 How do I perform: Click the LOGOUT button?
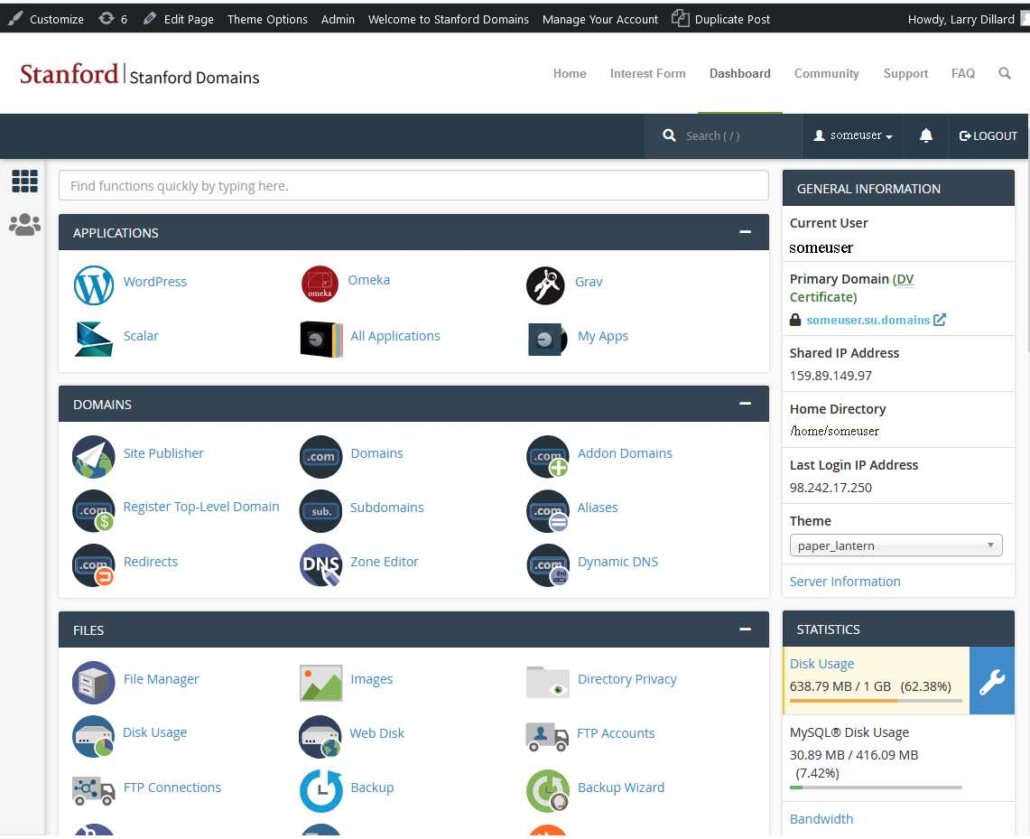point(988,136)
